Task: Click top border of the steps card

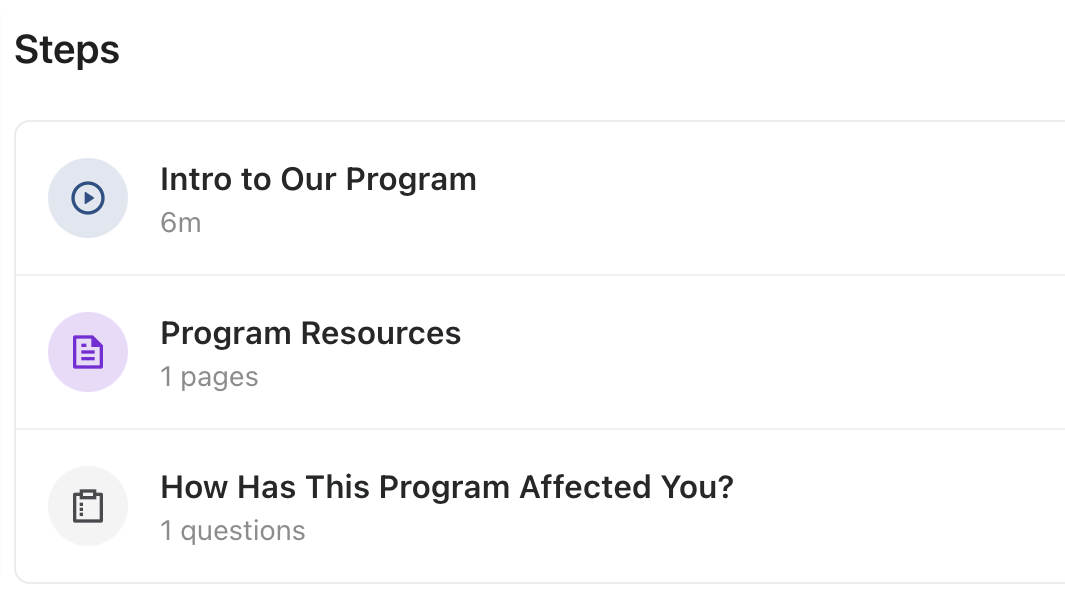Action: (x=540, y=122)
